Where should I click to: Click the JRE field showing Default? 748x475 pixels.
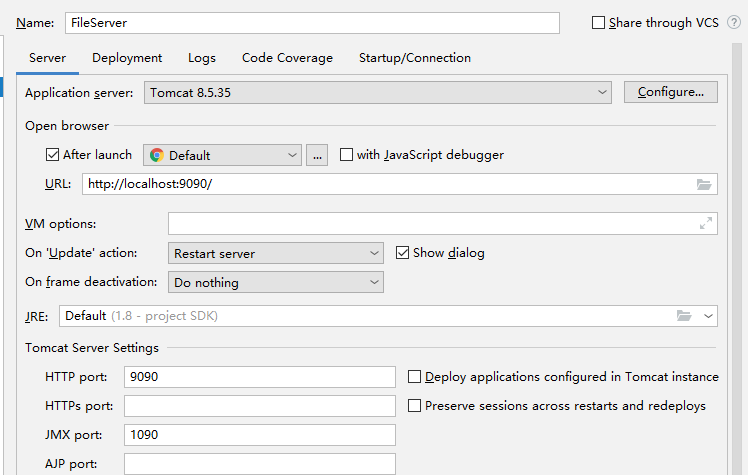tap(388, 316)
